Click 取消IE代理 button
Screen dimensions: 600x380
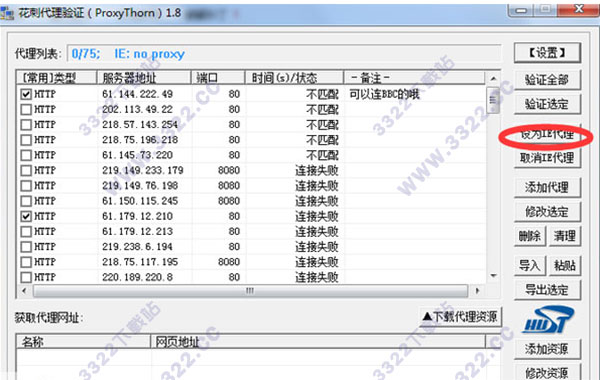click(x=547, y=158)
